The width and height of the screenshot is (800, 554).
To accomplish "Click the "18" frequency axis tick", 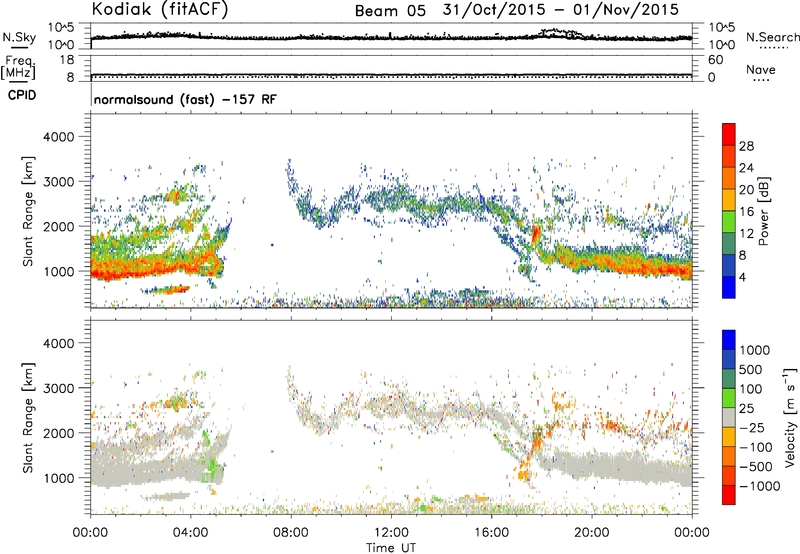I will point(67,60).
